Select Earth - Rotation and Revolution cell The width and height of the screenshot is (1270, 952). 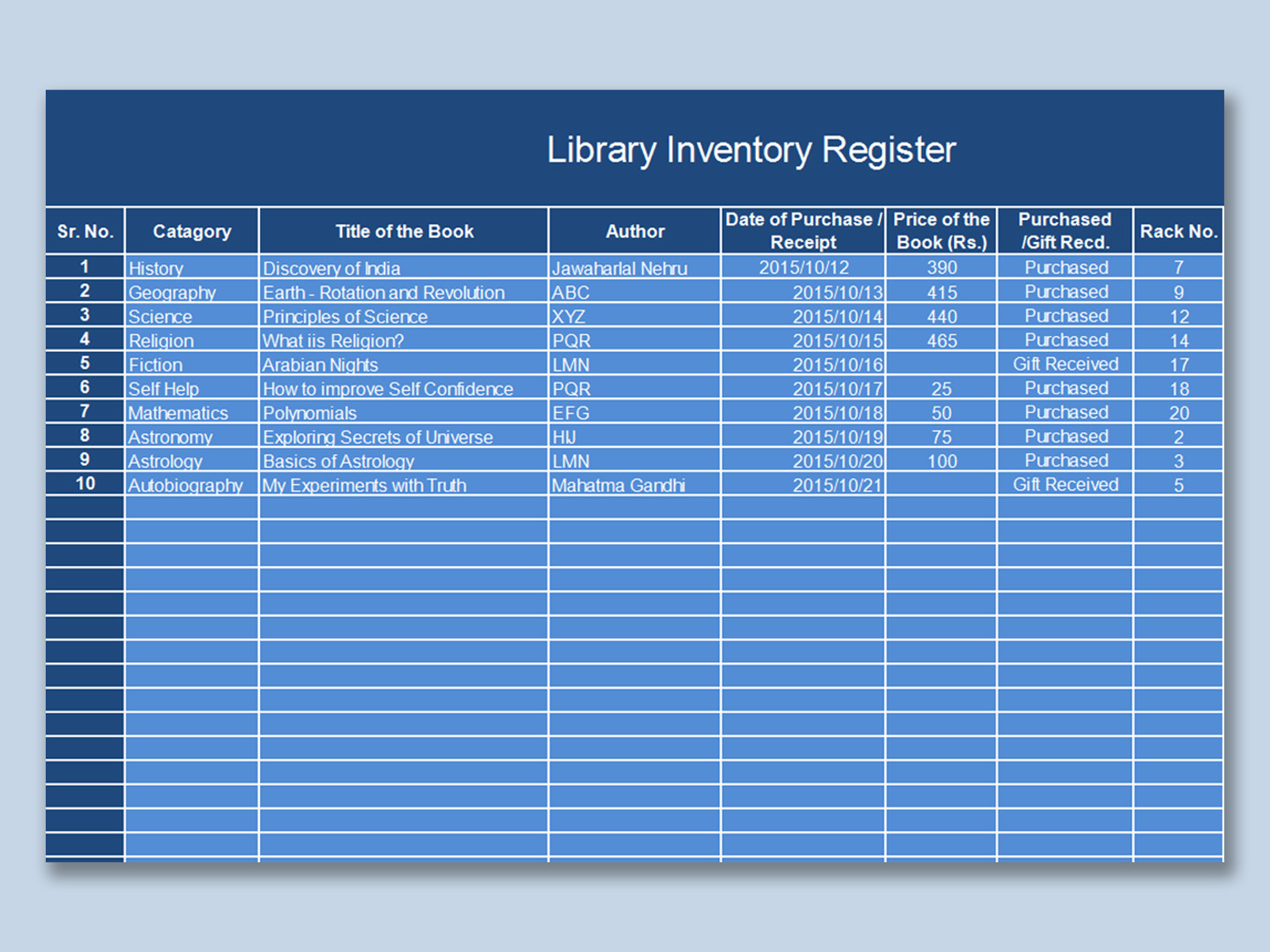click(x=404, y=292)
